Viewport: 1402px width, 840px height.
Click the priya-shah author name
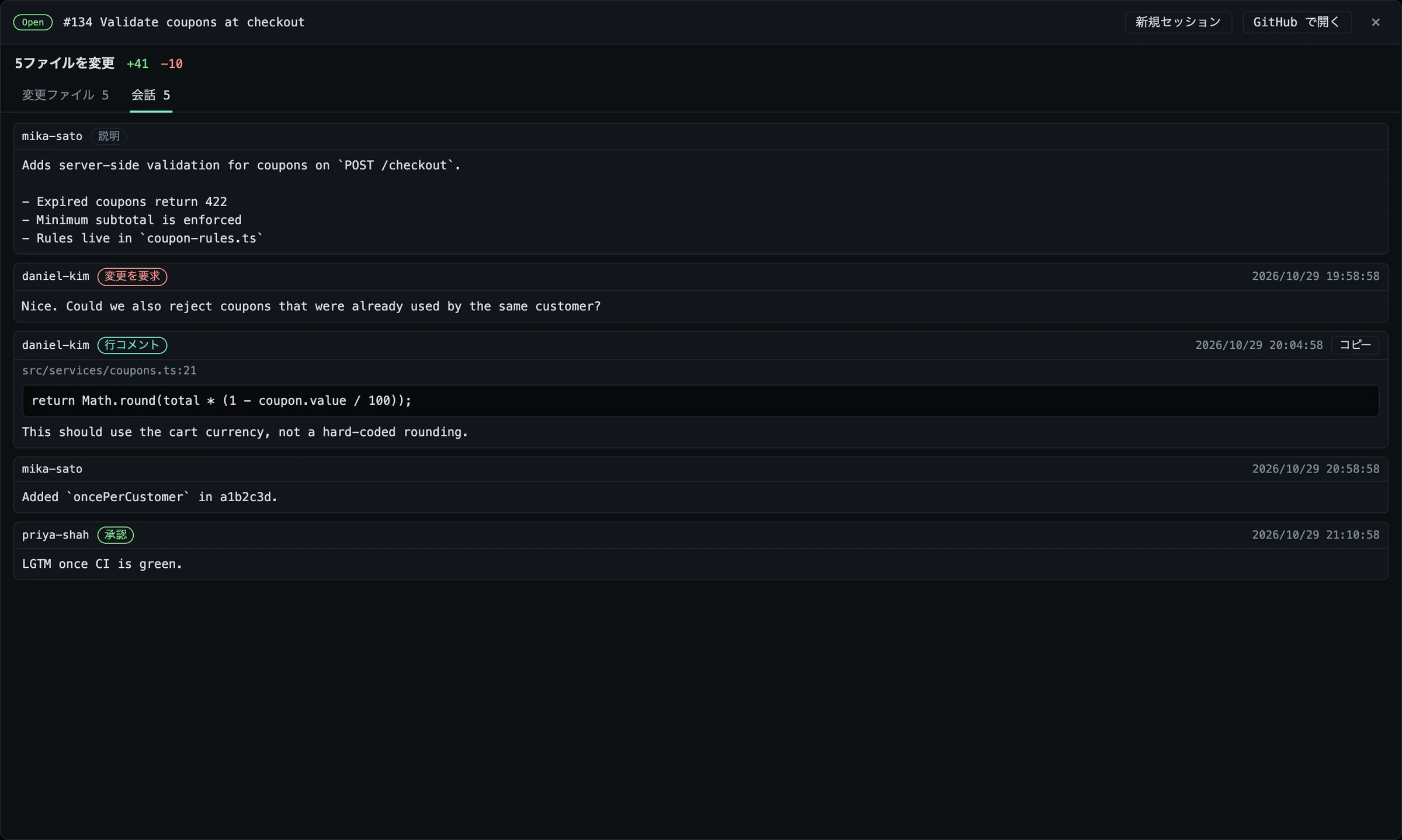[55, 535]
